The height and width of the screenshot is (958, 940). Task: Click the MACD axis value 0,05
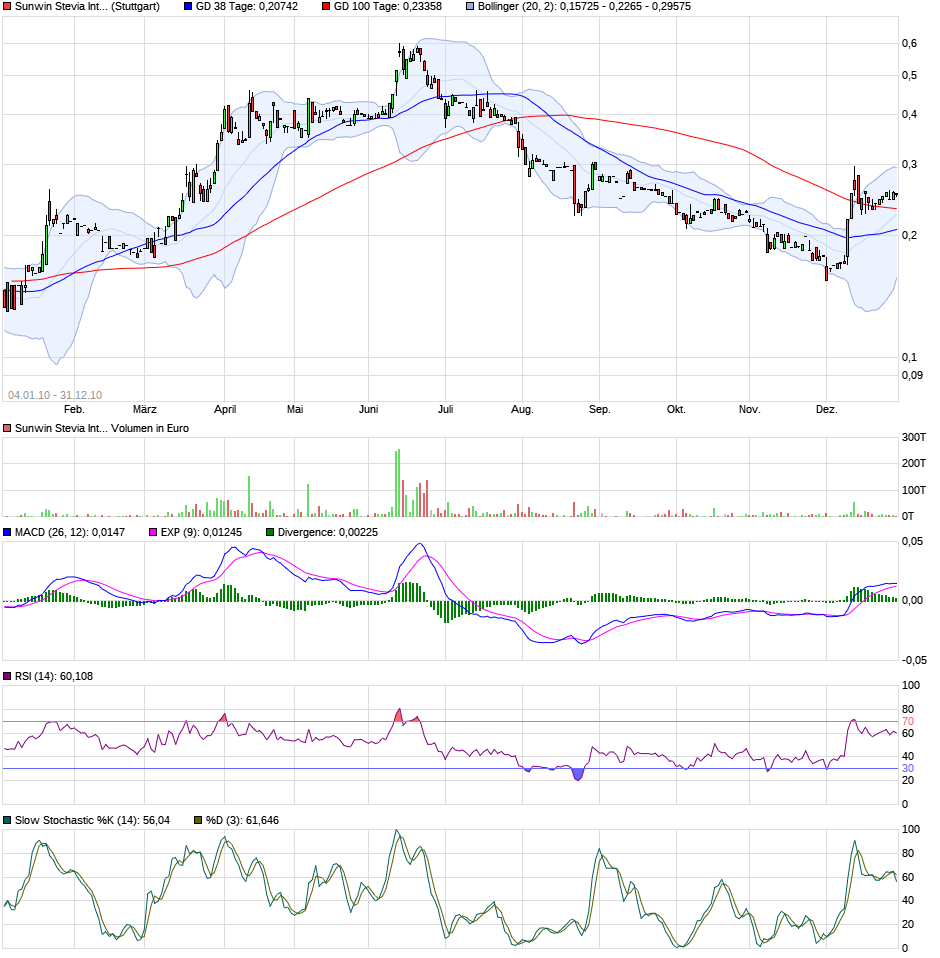pos(913,542)
